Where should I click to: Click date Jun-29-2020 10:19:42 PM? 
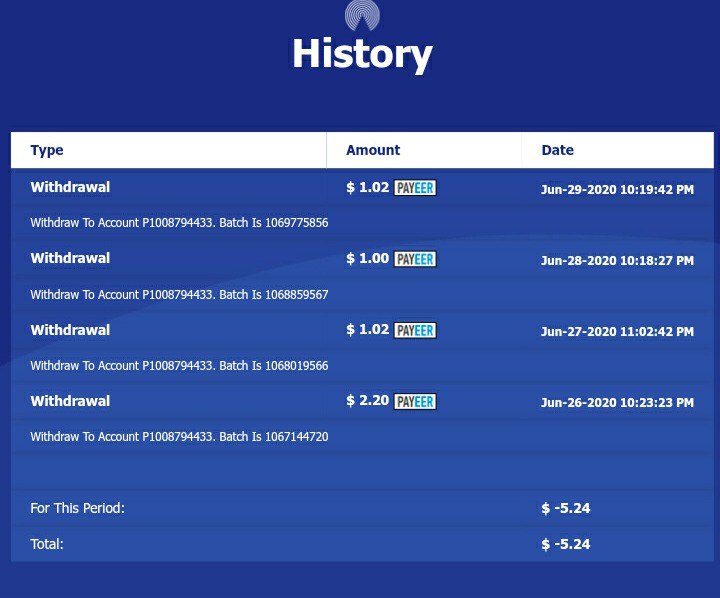(x=617, y=190)
